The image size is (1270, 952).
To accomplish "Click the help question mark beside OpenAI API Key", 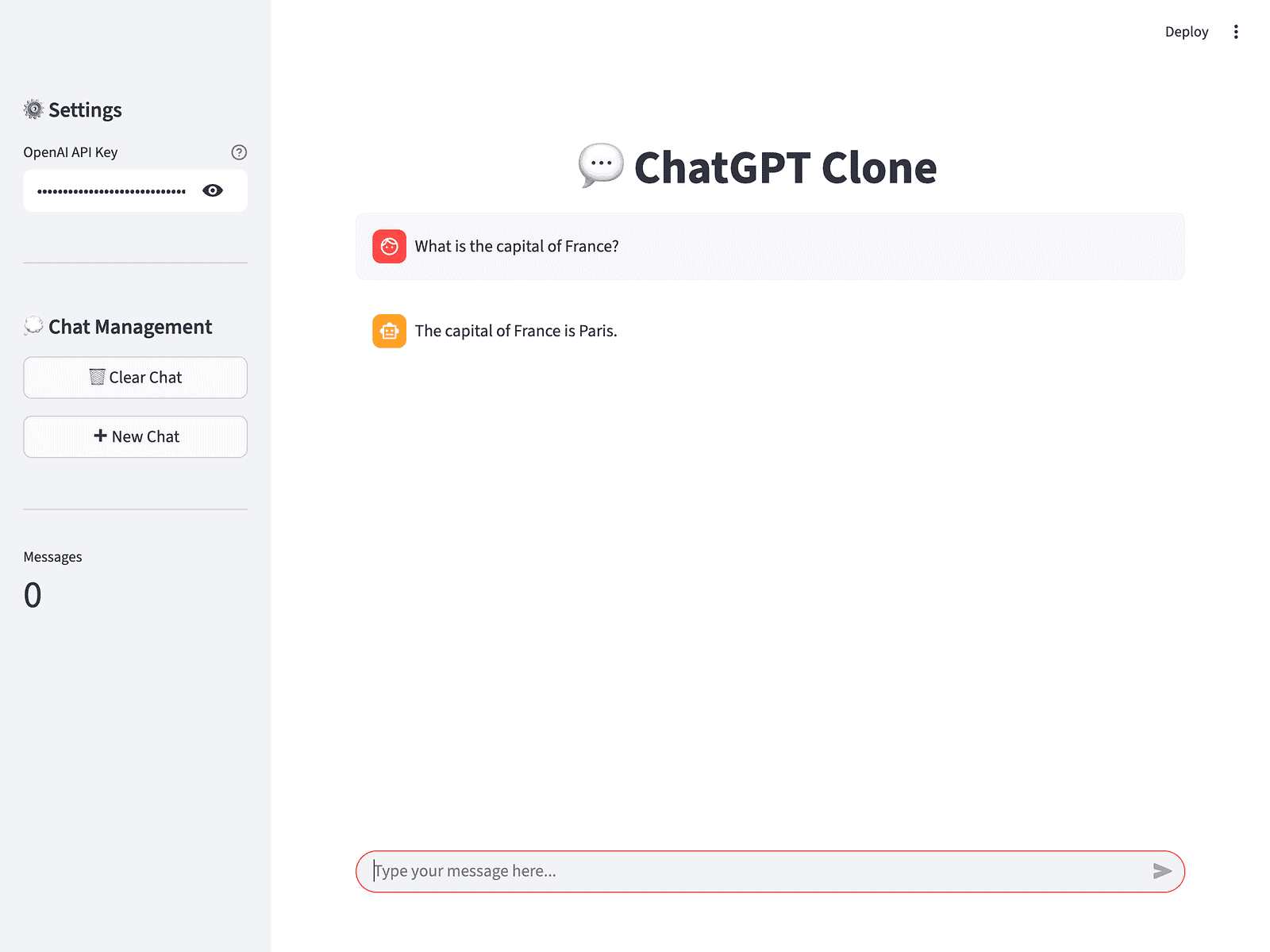I will [x=239, y=152].
